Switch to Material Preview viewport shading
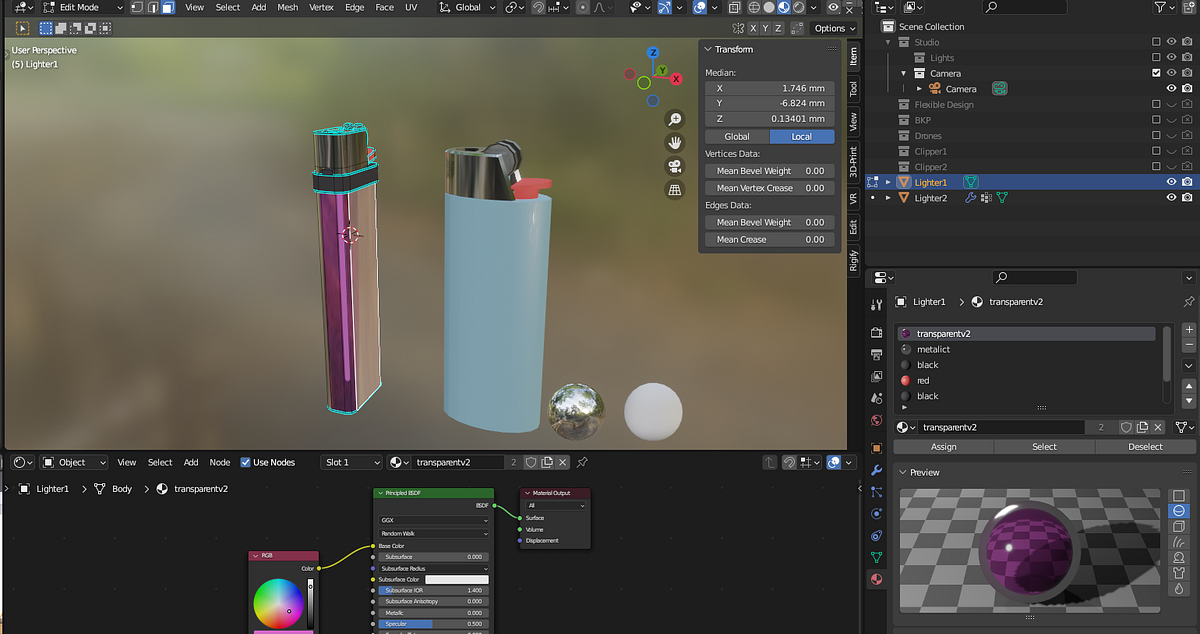Screen dimensions: 1200x634 tap(784, 8)
